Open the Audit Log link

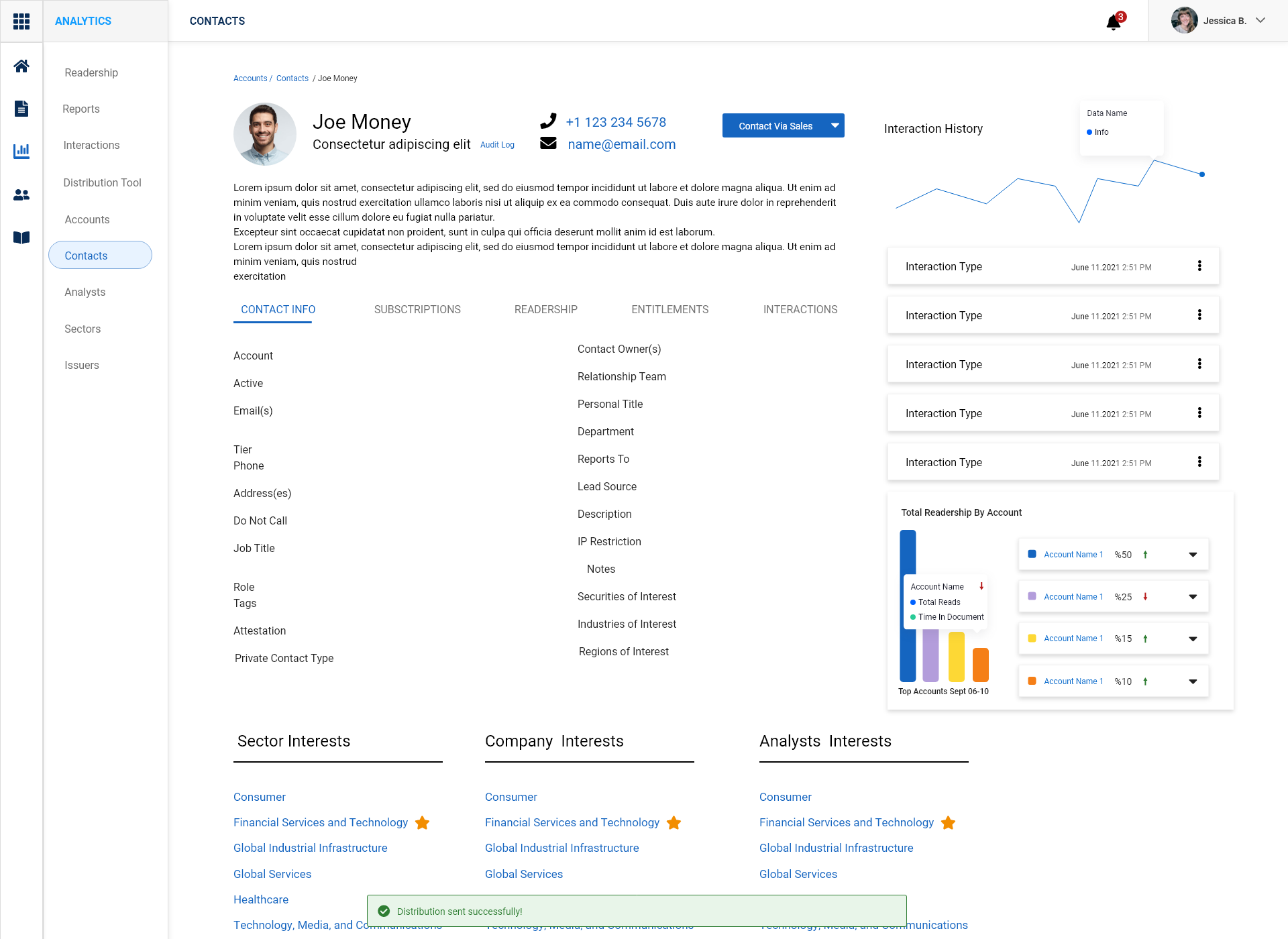497,145
